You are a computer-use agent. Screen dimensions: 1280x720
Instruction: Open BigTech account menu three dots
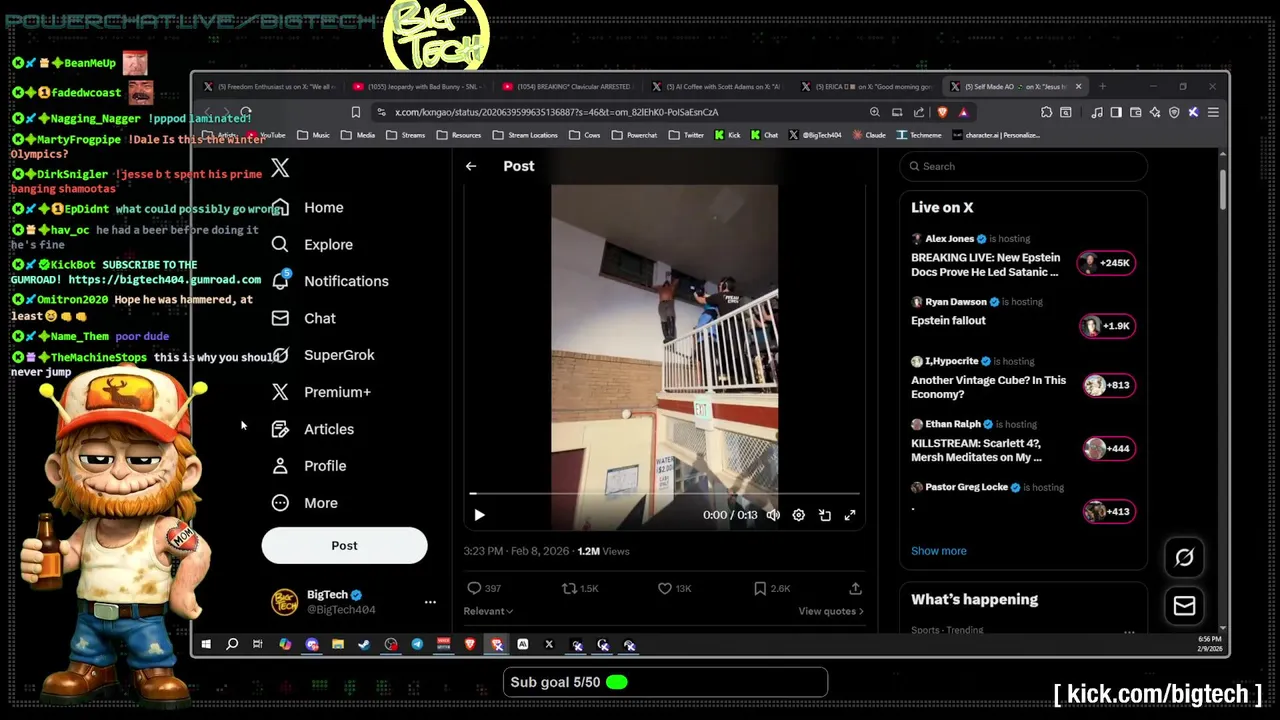(430, 602)
